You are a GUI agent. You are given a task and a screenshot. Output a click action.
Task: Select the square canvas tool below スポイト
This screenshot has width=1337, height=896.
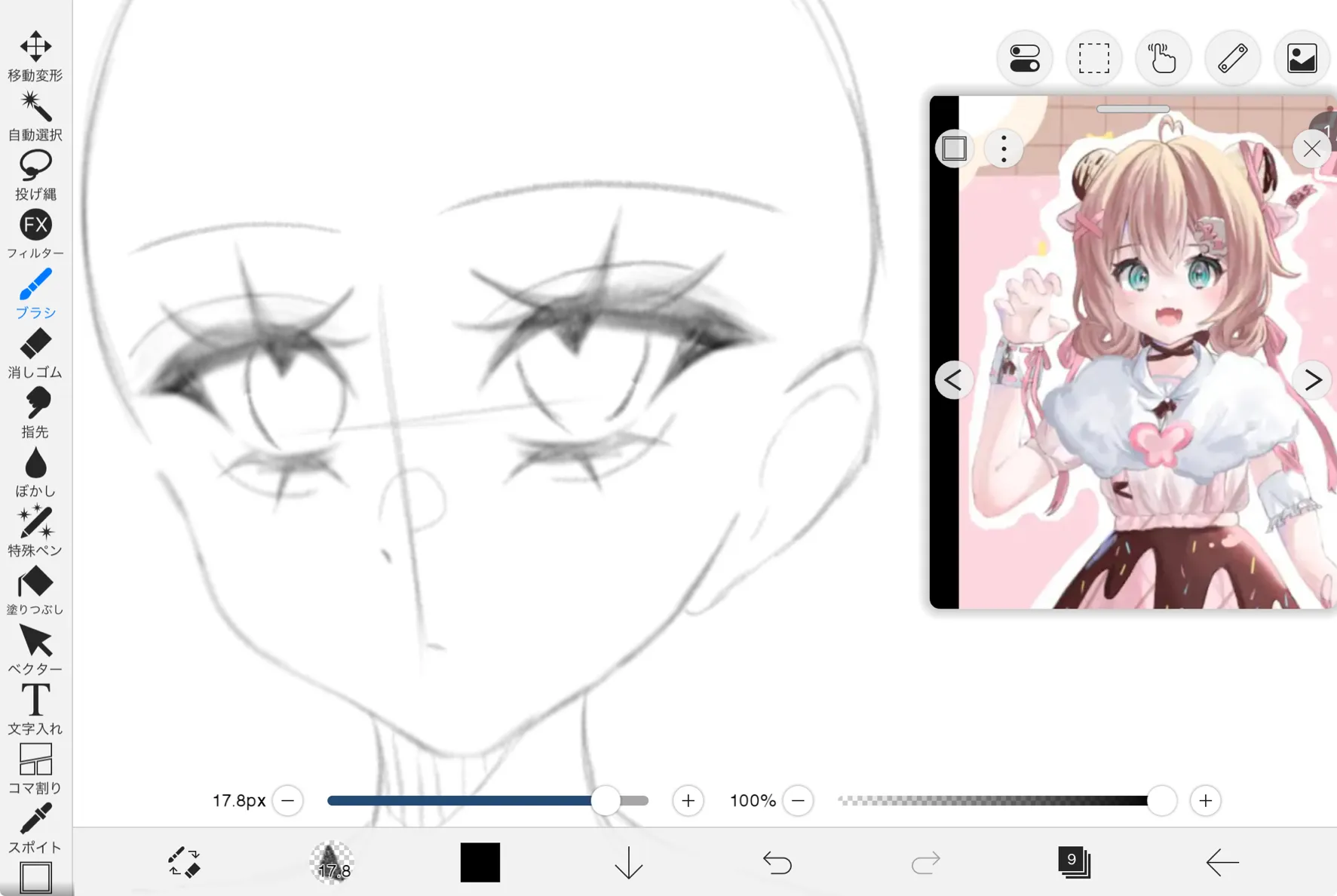click(35, 878)
